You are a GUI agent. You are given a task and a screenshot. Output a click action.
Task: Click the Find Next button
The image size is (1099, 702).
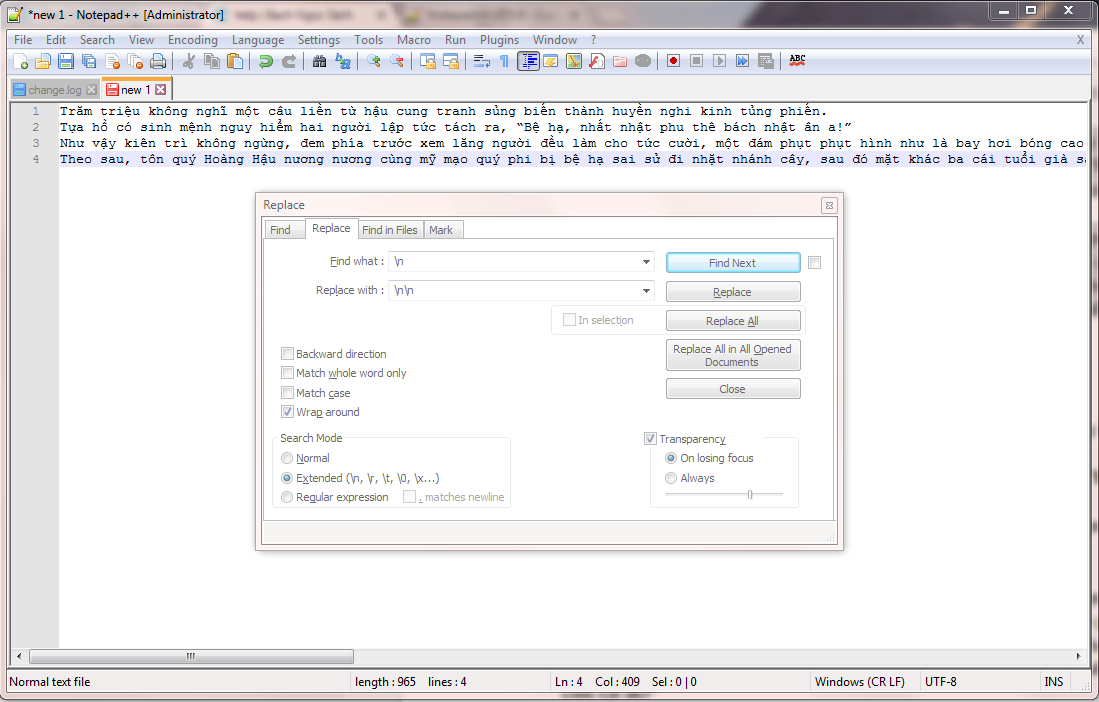click(x=732, y=263)
